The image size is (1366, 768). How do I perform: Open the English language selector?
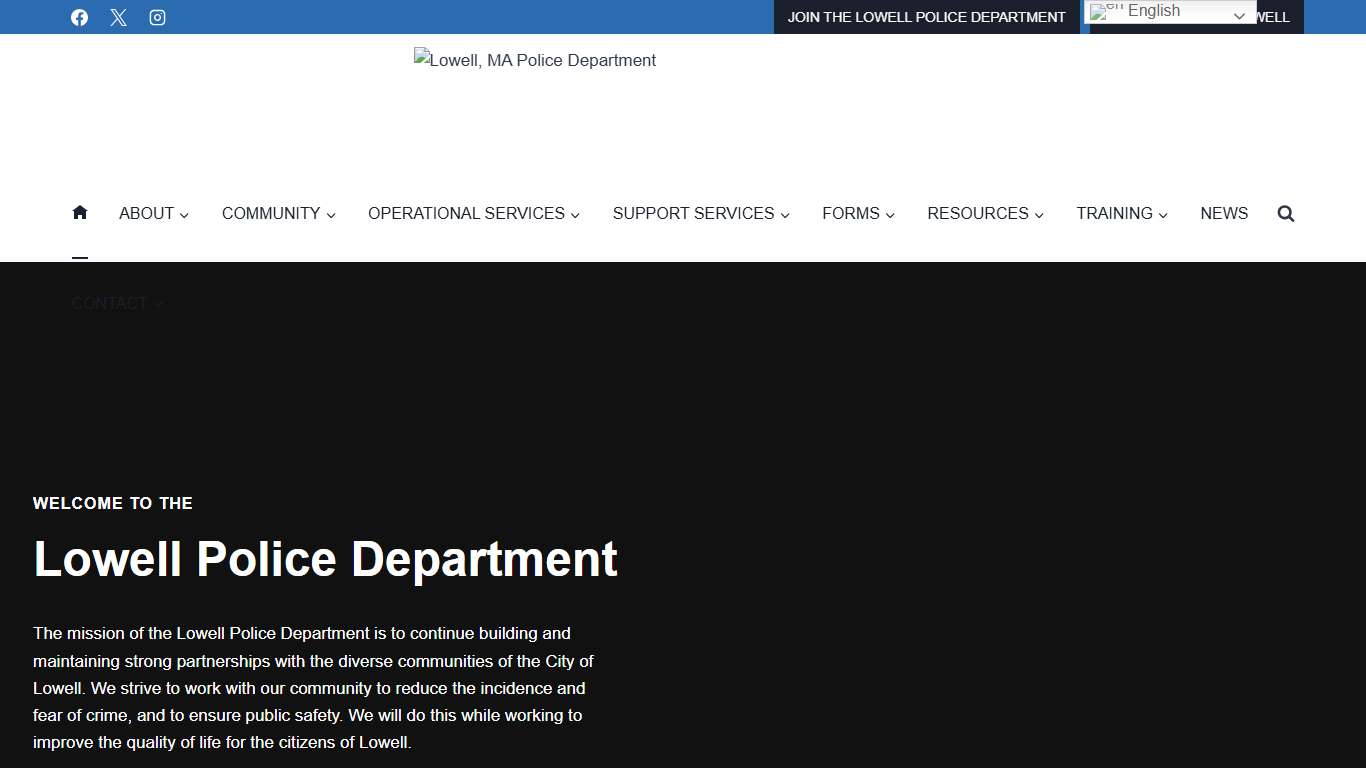1168,11
